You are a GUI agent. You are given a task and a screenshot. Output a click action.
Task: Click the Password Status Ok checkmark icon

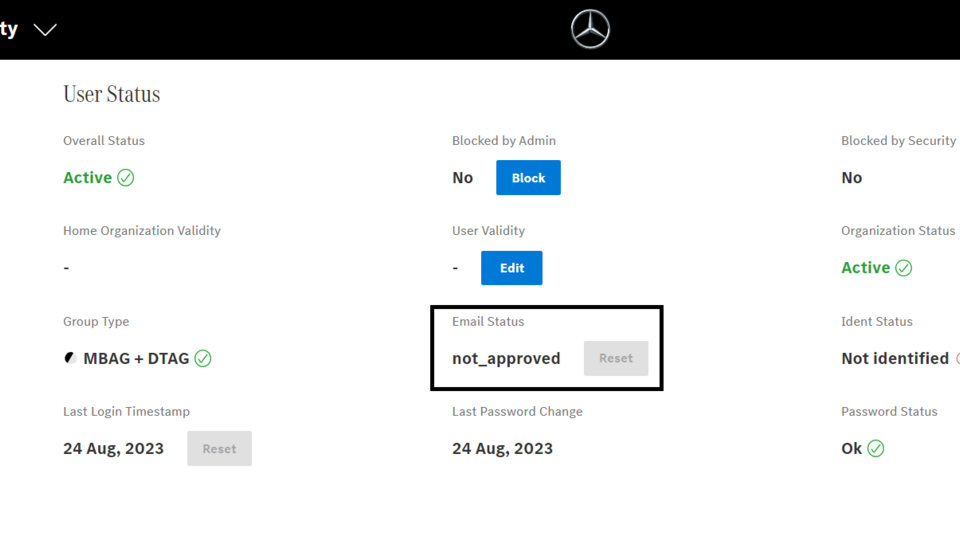pyautogui.click(x=876, y=449)
